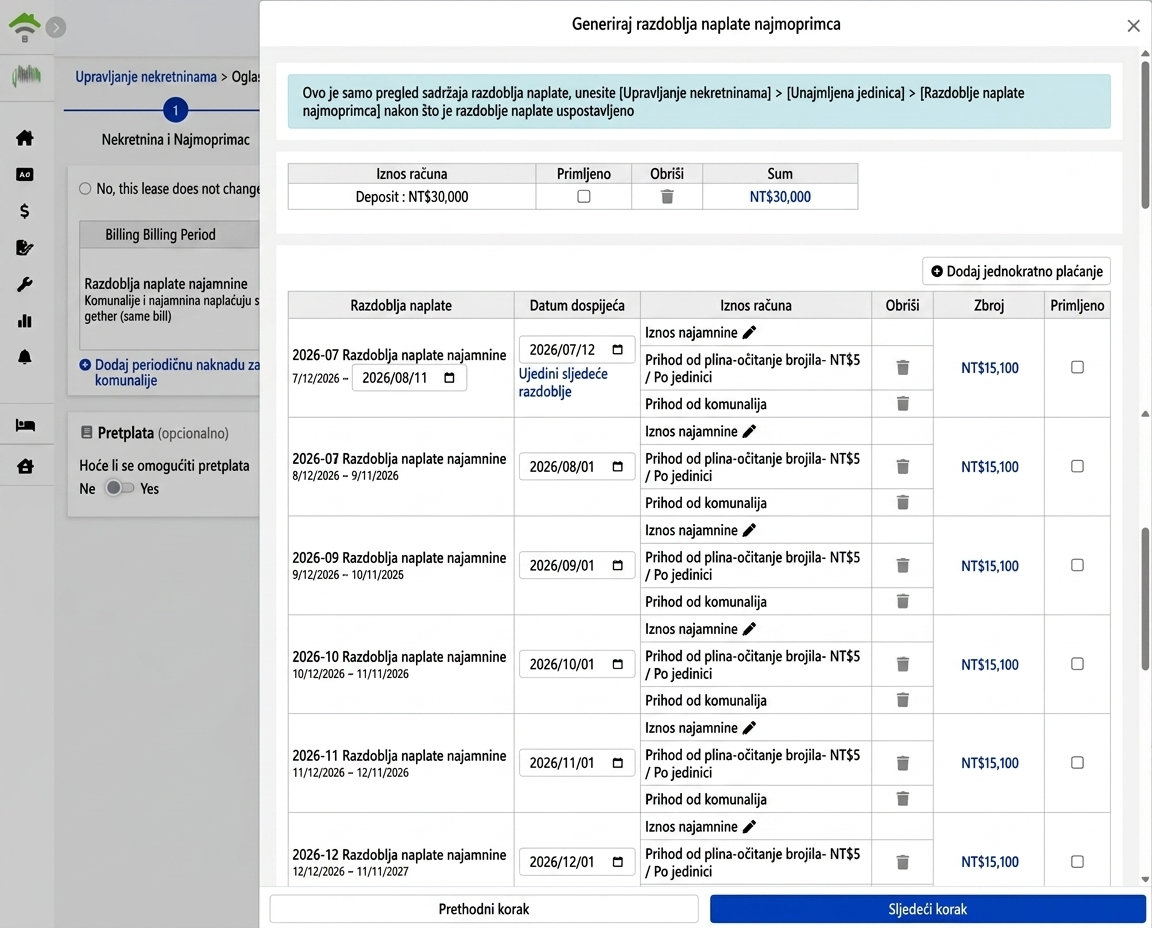Screen dimensions: 1152x928
Task: Open the Ad listings sidebar icon
Action: pos(24,174)
